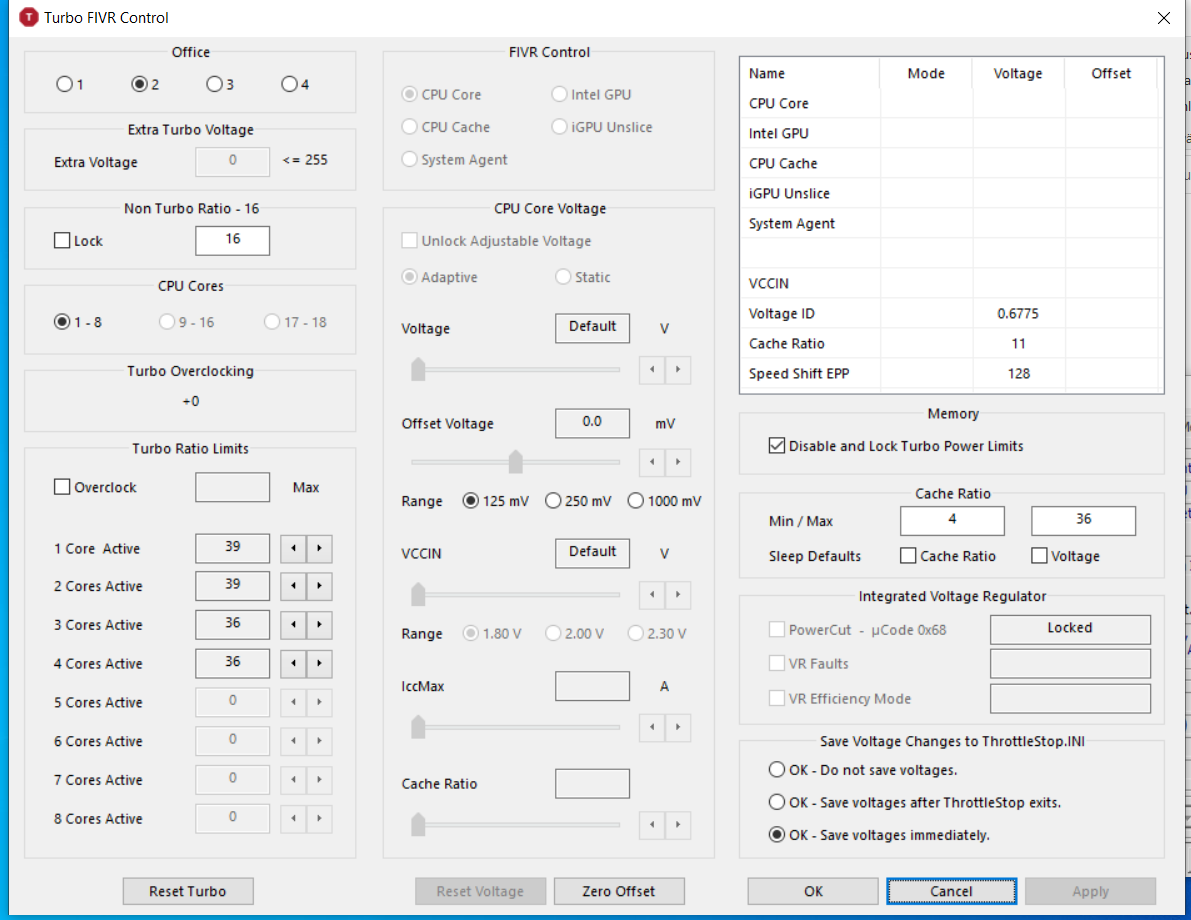Enable Sleep Defaults Cache Ratio checkbox
This screenshot has height=920, width=1191.
pyautogui.click(x=908, y=556)
